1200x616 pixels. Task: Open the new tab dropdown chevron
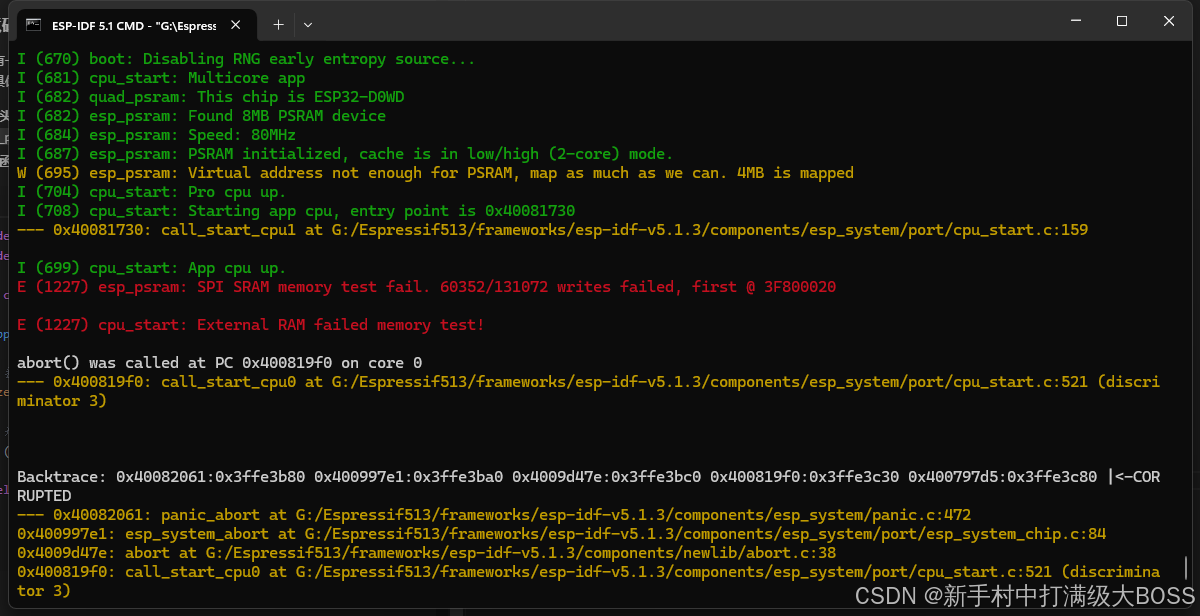coord(308,24)
